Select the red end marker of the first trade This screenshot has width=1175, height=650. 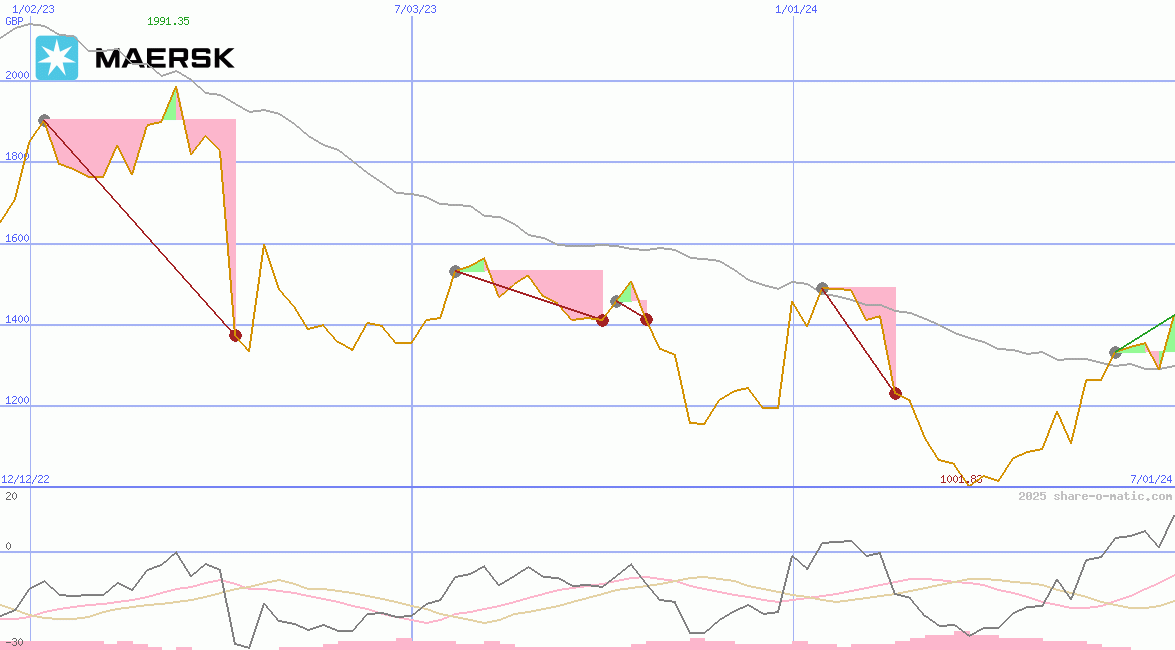pos(236,335)
